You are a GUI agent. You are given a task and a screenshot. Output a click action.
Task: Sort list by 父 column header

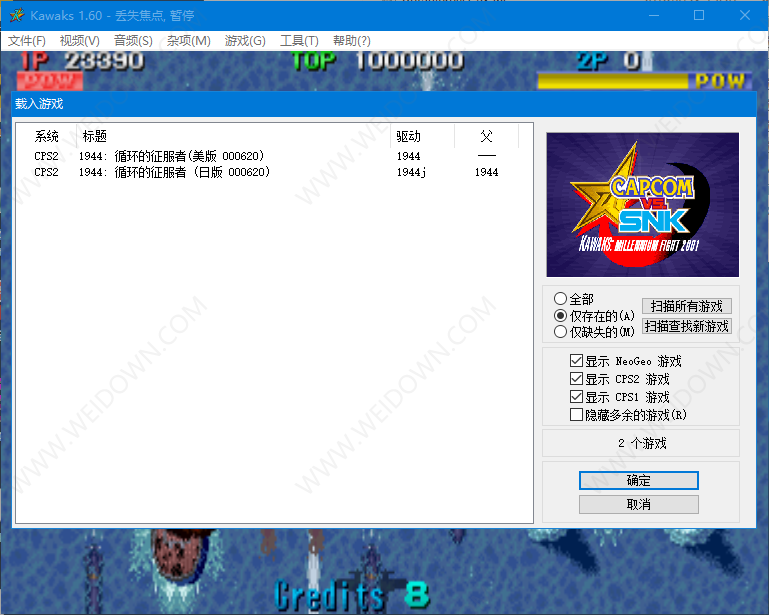click(x=487, y=136)
